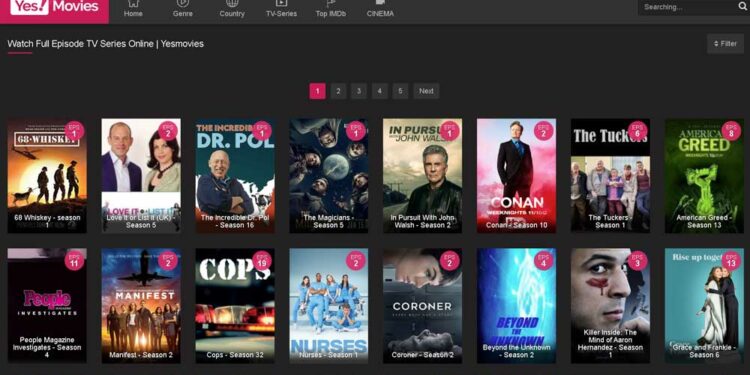Click the search magnifier icon
The height and width of the screenshot is (375, 750).
742,7
